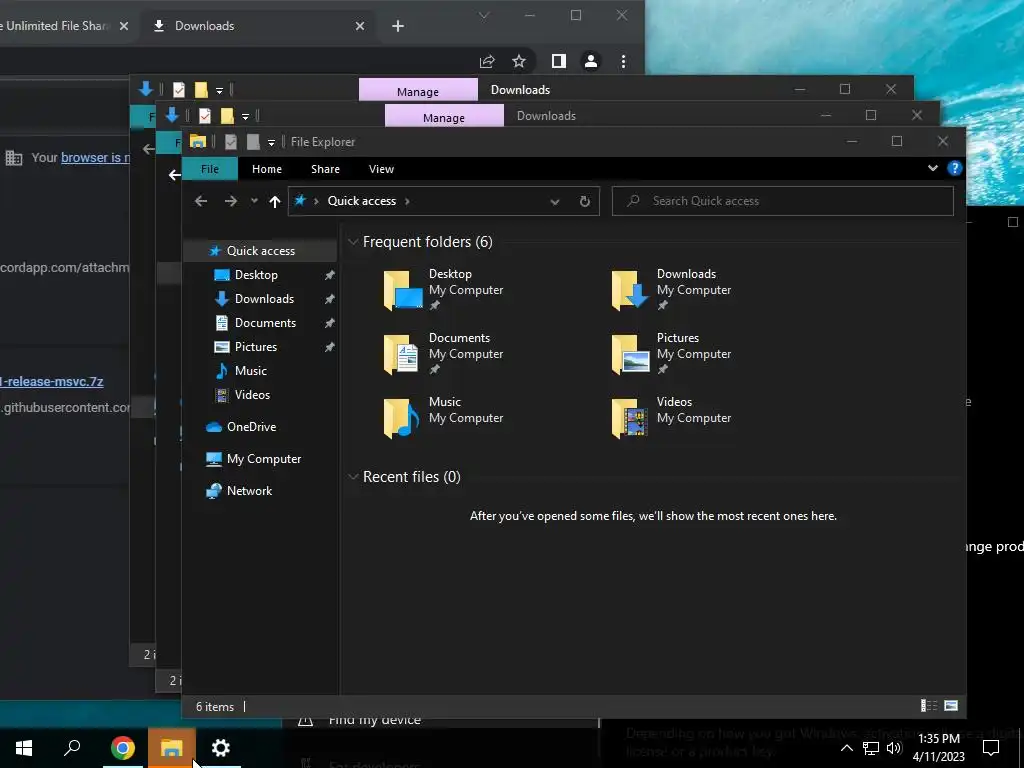Open the recent locations dropdown arrow
This screenshot has width=1024, height=768.
pyautogui.click(x=254, y=201)
